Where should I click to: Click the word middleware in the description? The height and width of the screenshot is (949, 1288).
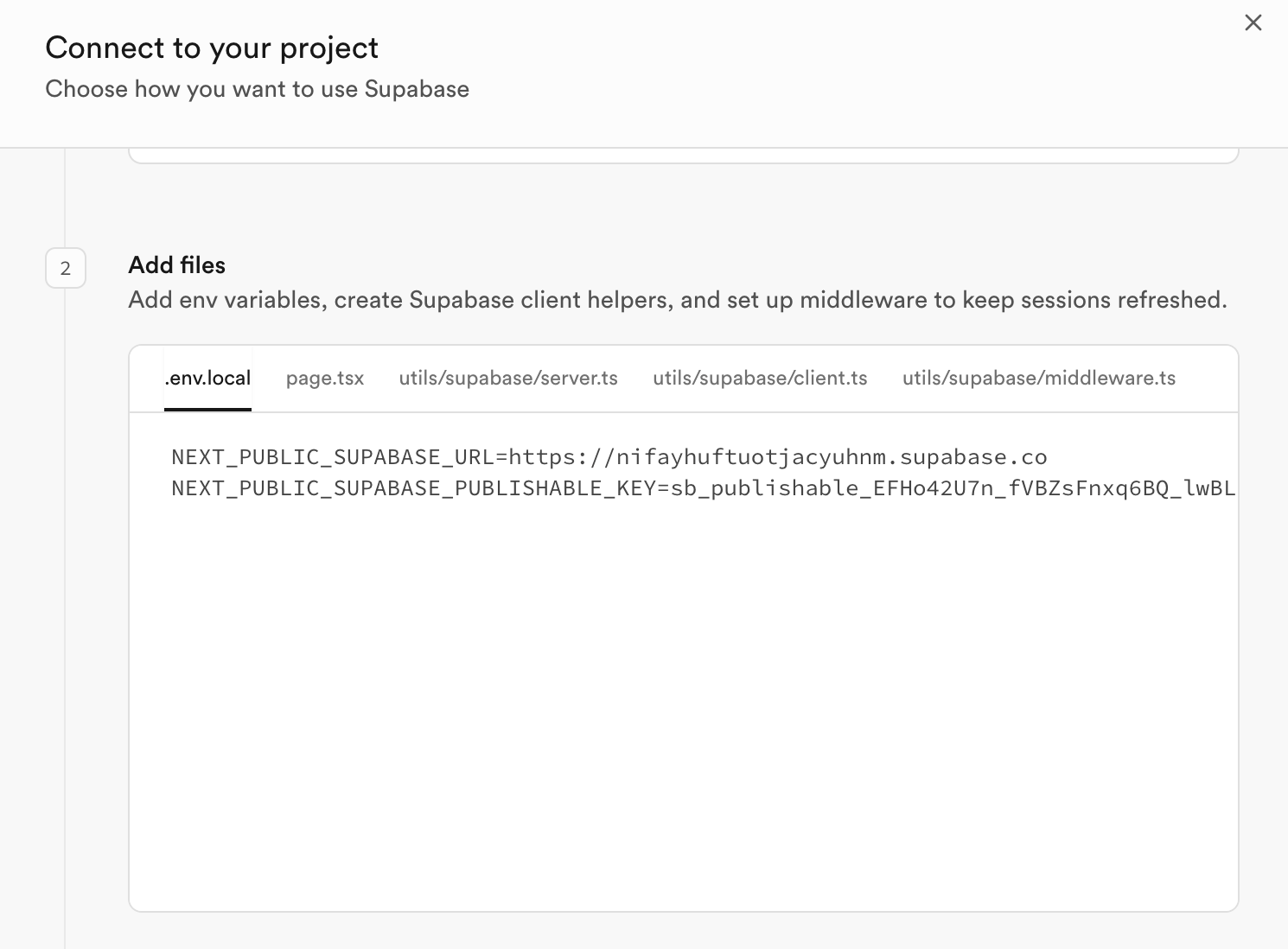(863, 300)
